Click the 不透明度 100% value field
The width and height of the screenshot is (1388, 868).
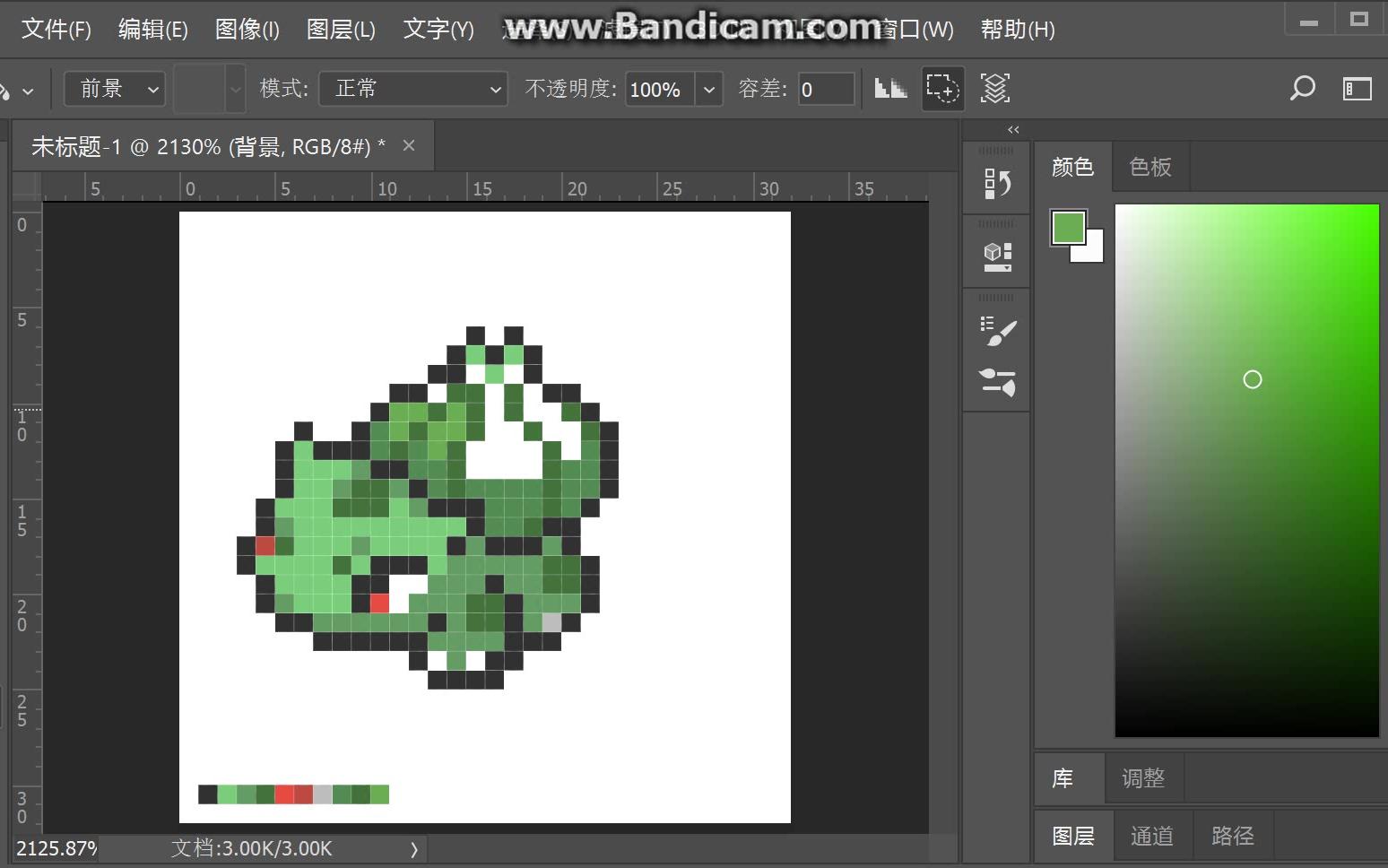(659, 89)
